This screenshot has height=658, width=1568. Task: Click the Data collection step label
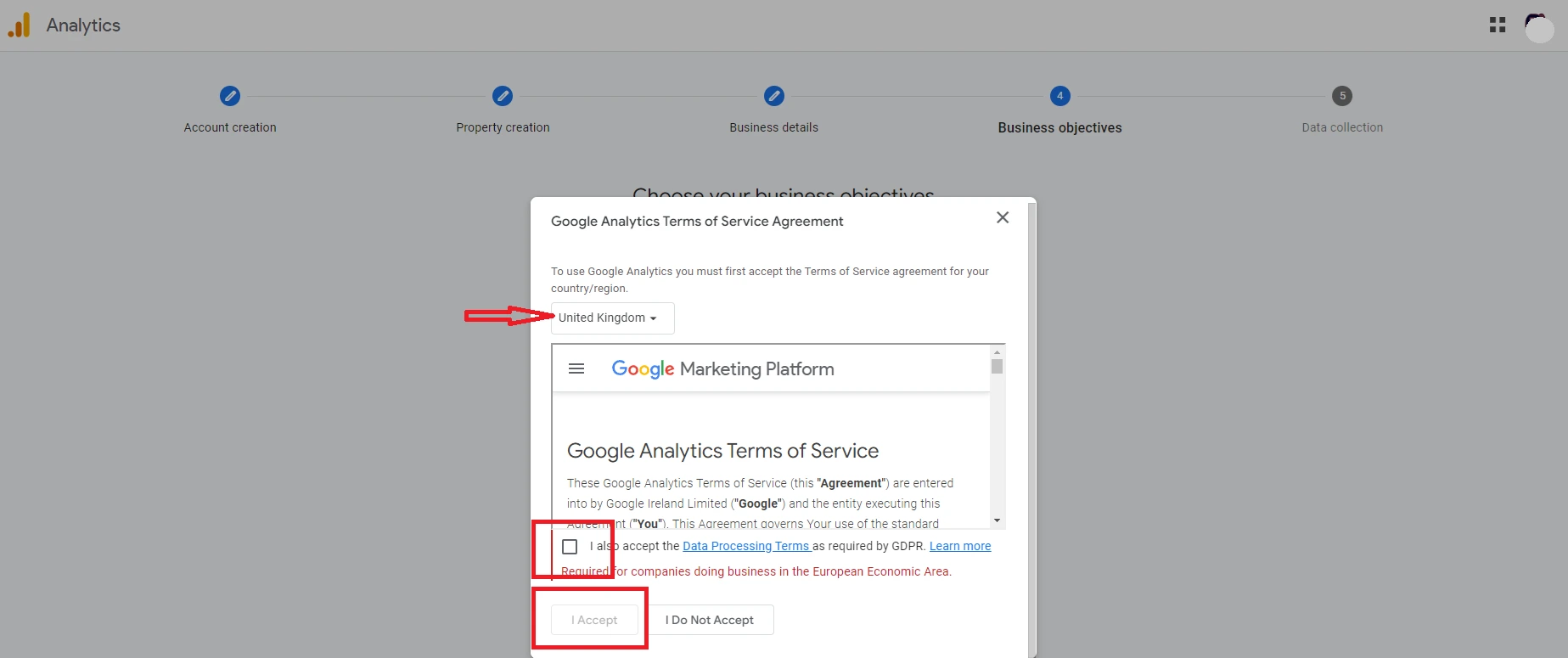[1342, 127]
